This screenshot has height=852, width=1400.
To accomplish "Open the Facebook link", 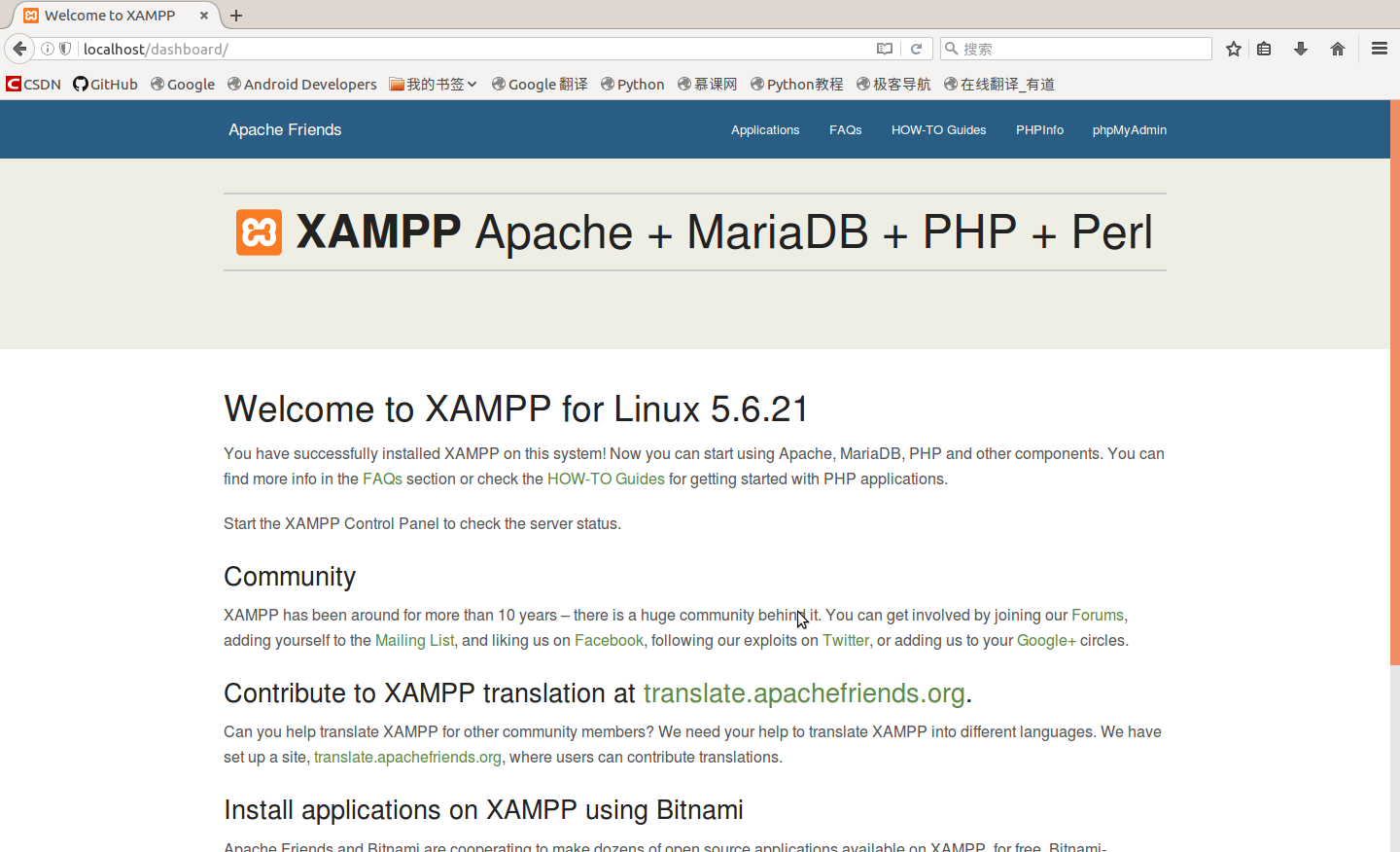I will [609, 640].
